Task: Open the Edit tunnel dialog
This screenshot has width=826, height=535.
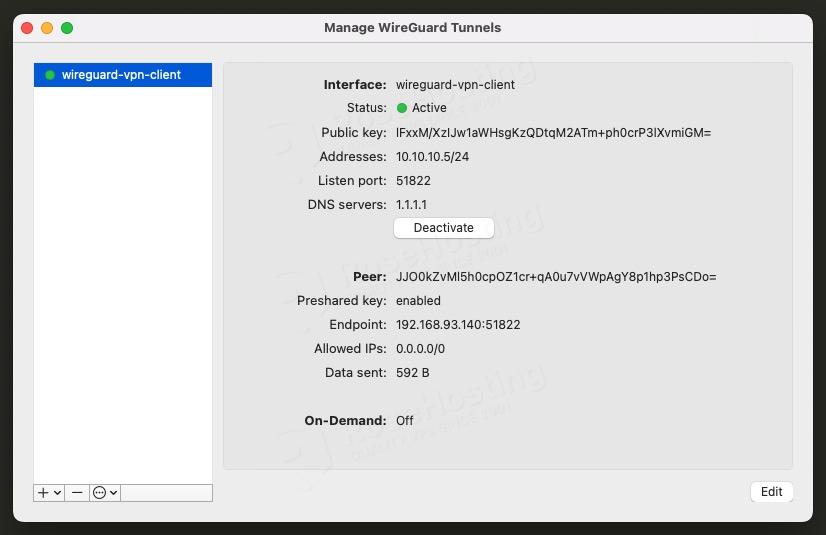Action: tap(771, 492)
